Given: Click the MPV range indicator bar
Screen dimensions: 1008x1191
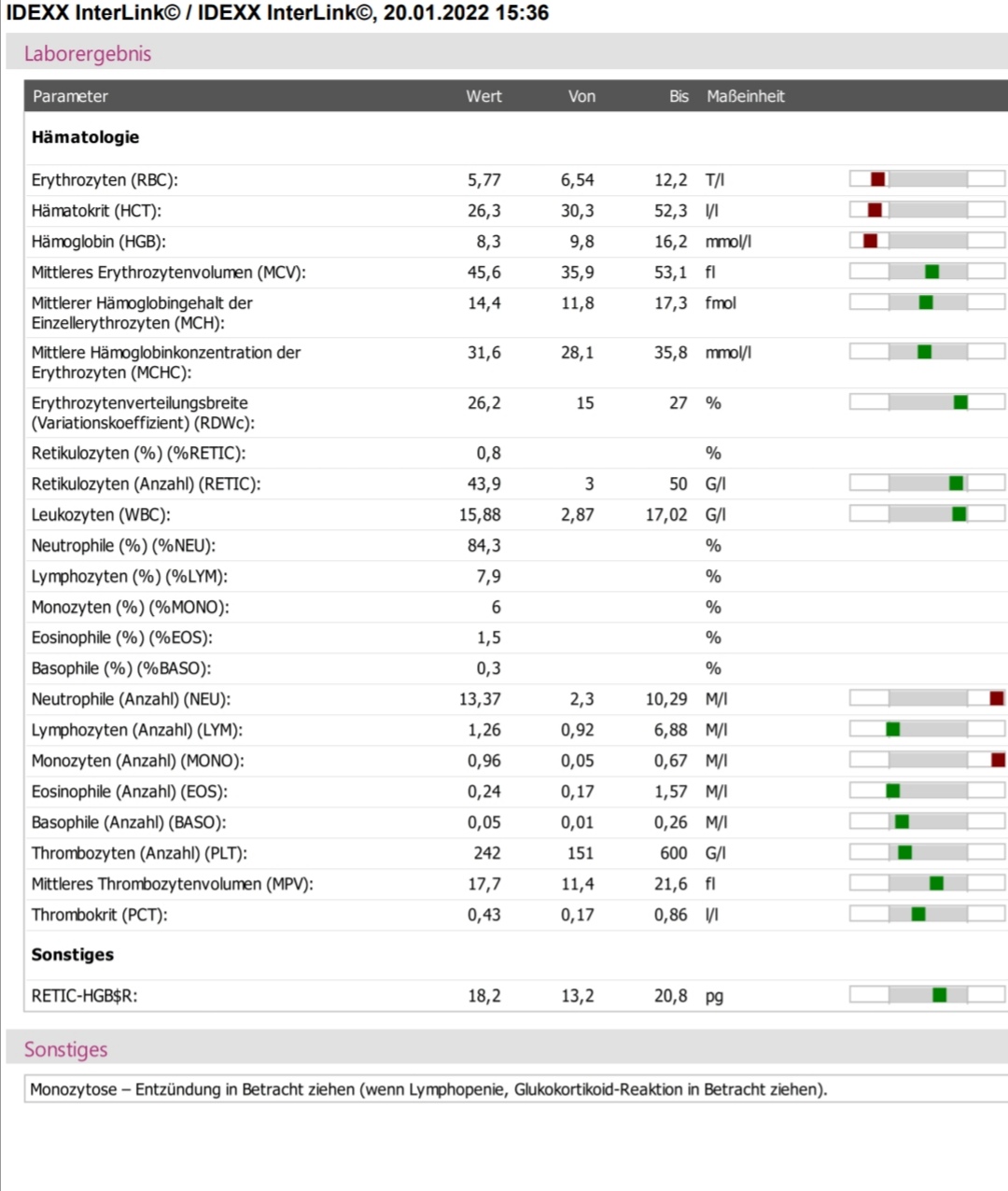Looking at the screenshot, I should click(927, 883).
